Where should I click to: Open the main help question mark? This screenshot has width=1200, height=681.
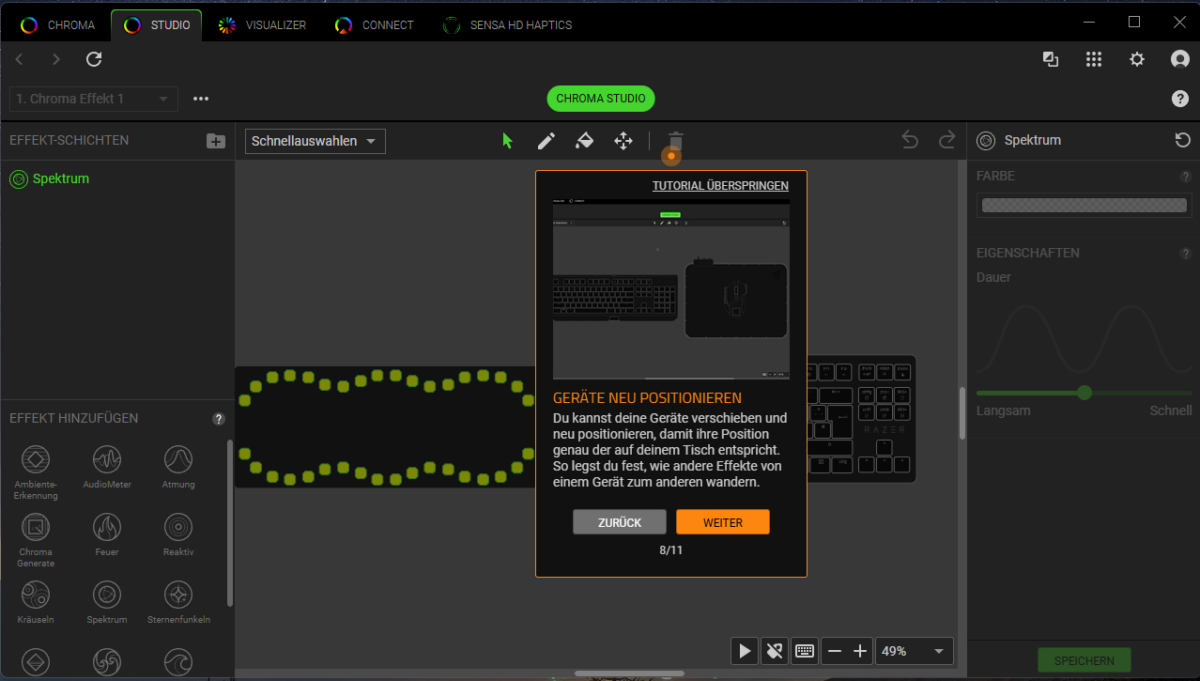(x=1180, y=99)
